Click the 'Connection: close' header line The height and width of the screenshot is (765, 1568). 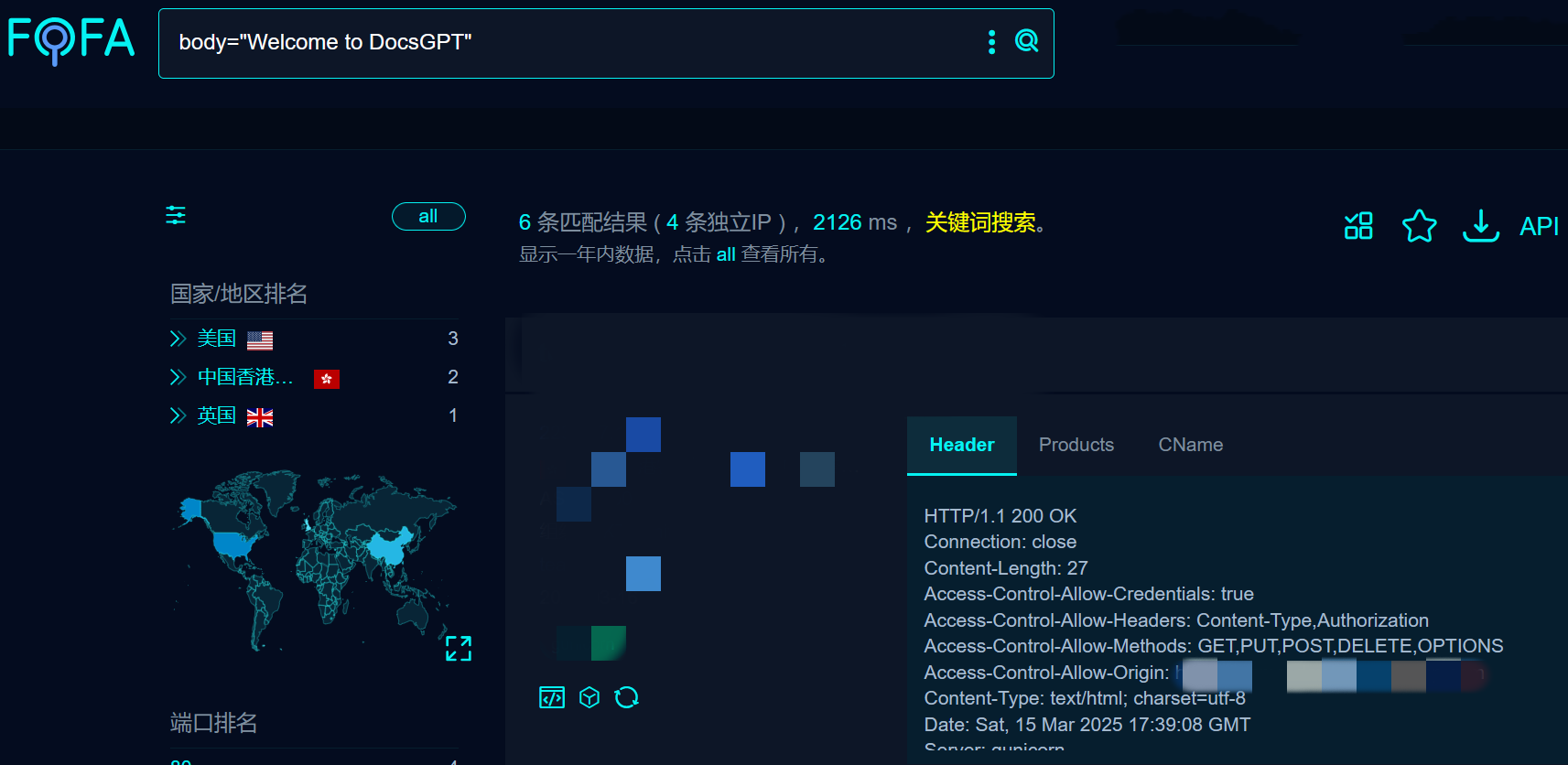pos(1000,542)
